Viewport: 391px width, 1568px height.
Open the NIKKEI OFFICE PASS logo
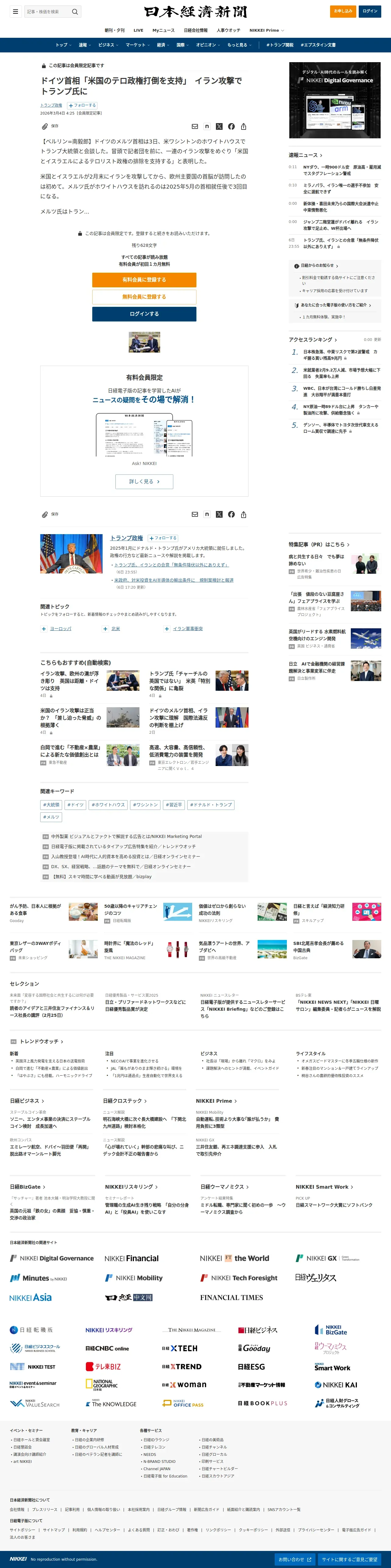[x=183, y=1403]
